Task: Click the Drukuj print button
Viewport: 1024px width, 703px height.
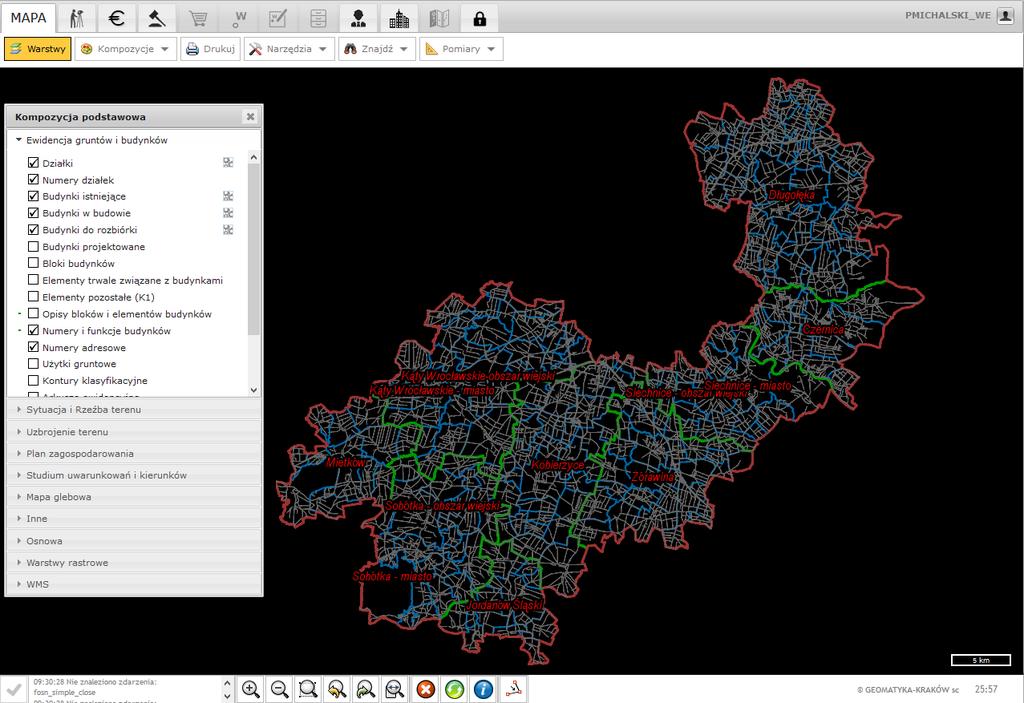Action: point(210,49)
